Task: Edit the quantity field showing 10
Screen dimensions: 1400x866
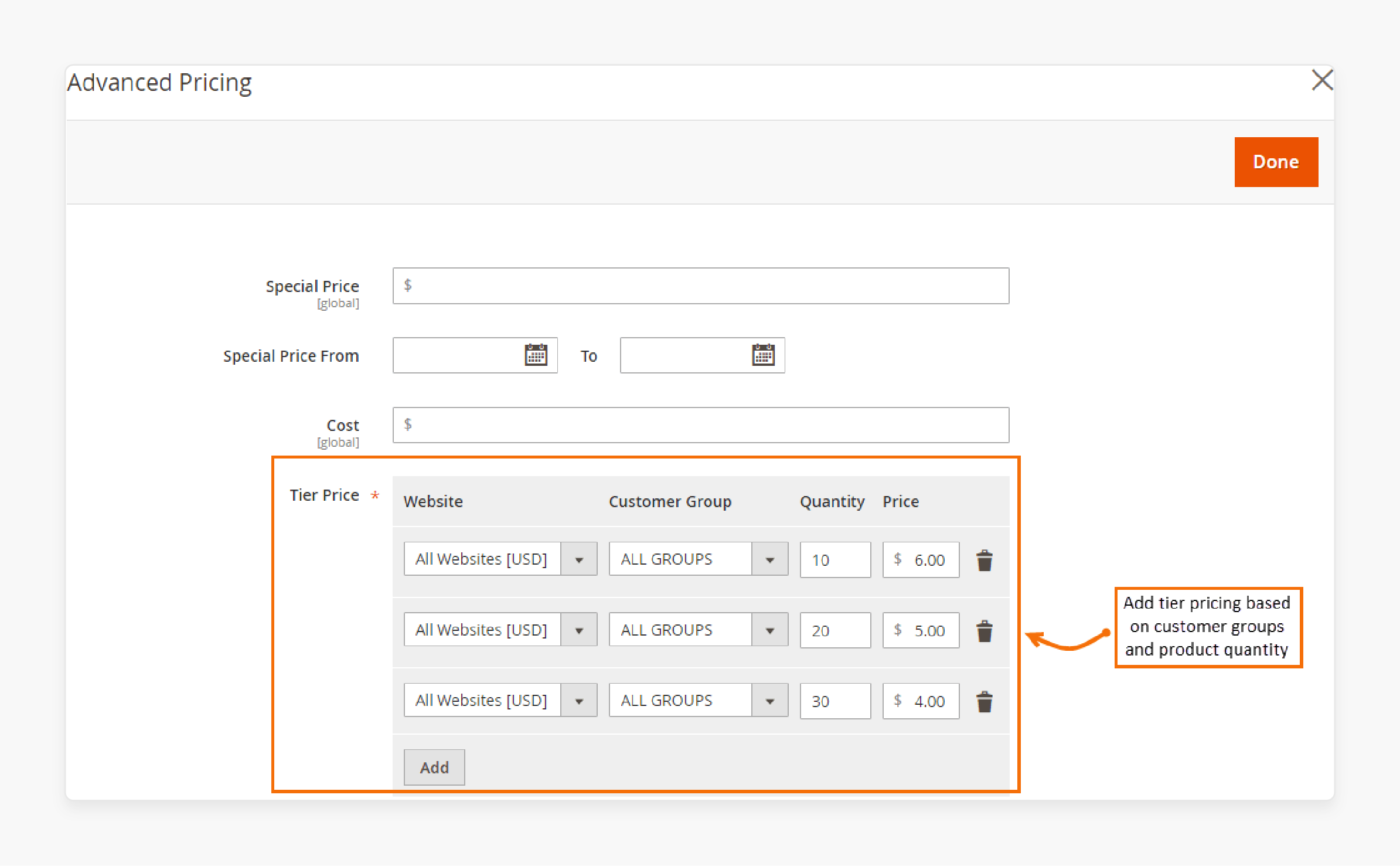Action: pyautogui.click(x=836, y=560)
